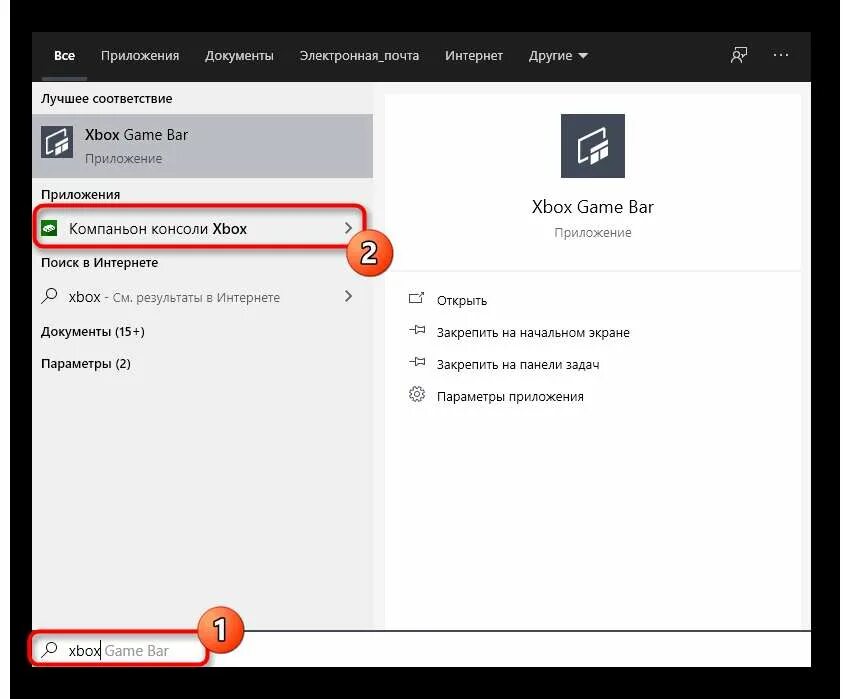Expand Компаньон консоли Xbox chevron arrow
This screenshot has height=699, width=843.
(348, 228)
